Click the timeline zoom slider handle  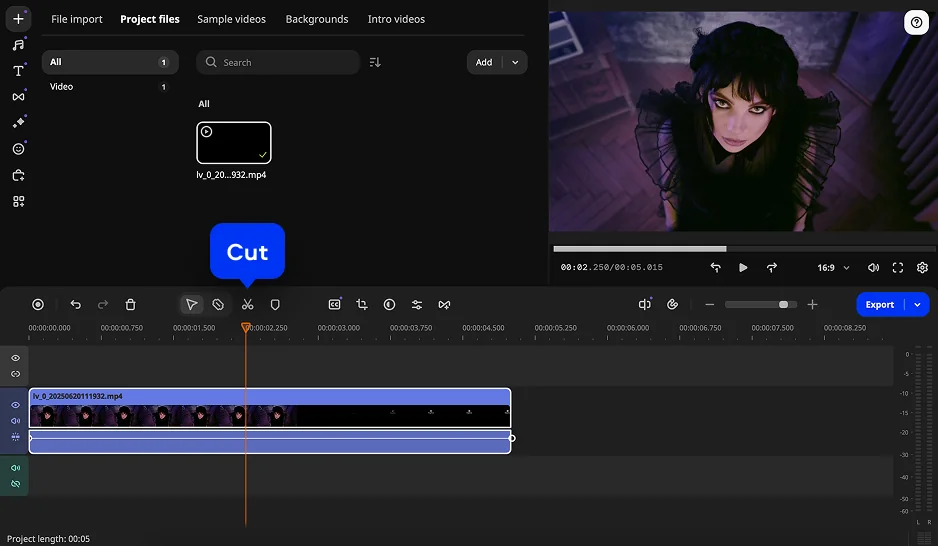click(x=783, y=304)
